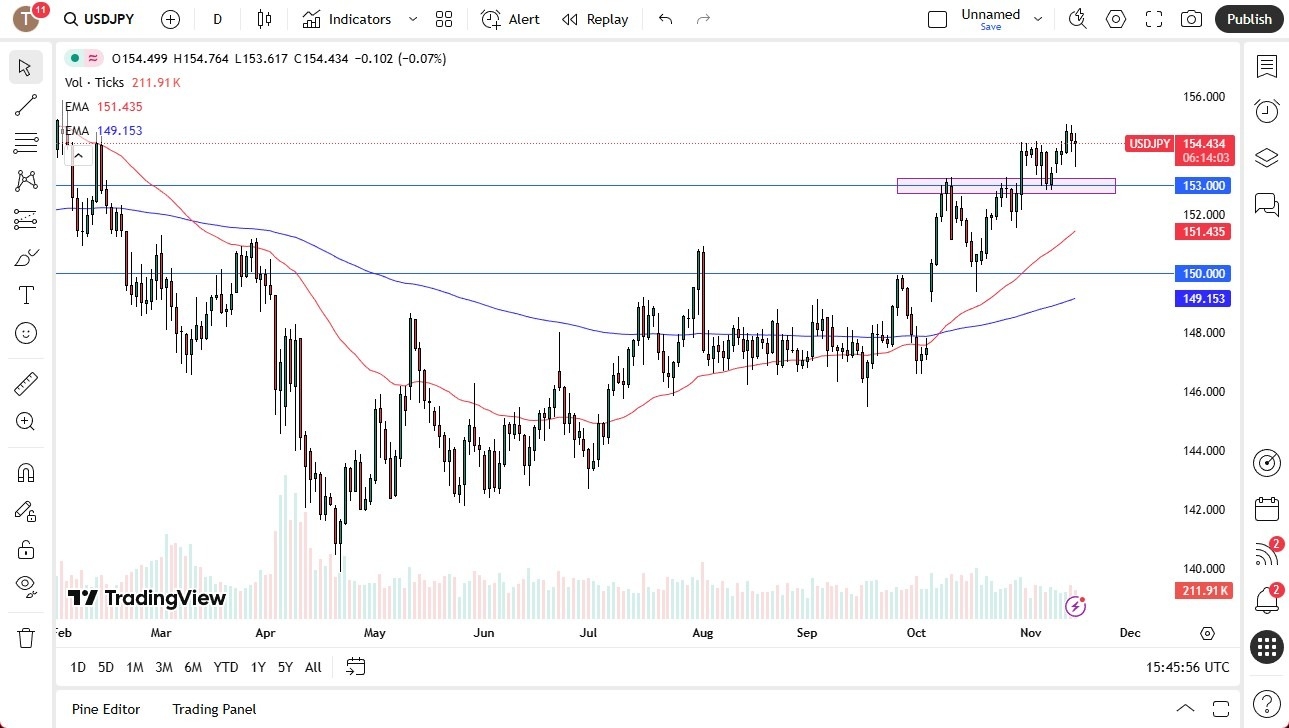Open the Trading Panel tab
The height and width of the screenshot is (728, 1289).
click(214, 709)
